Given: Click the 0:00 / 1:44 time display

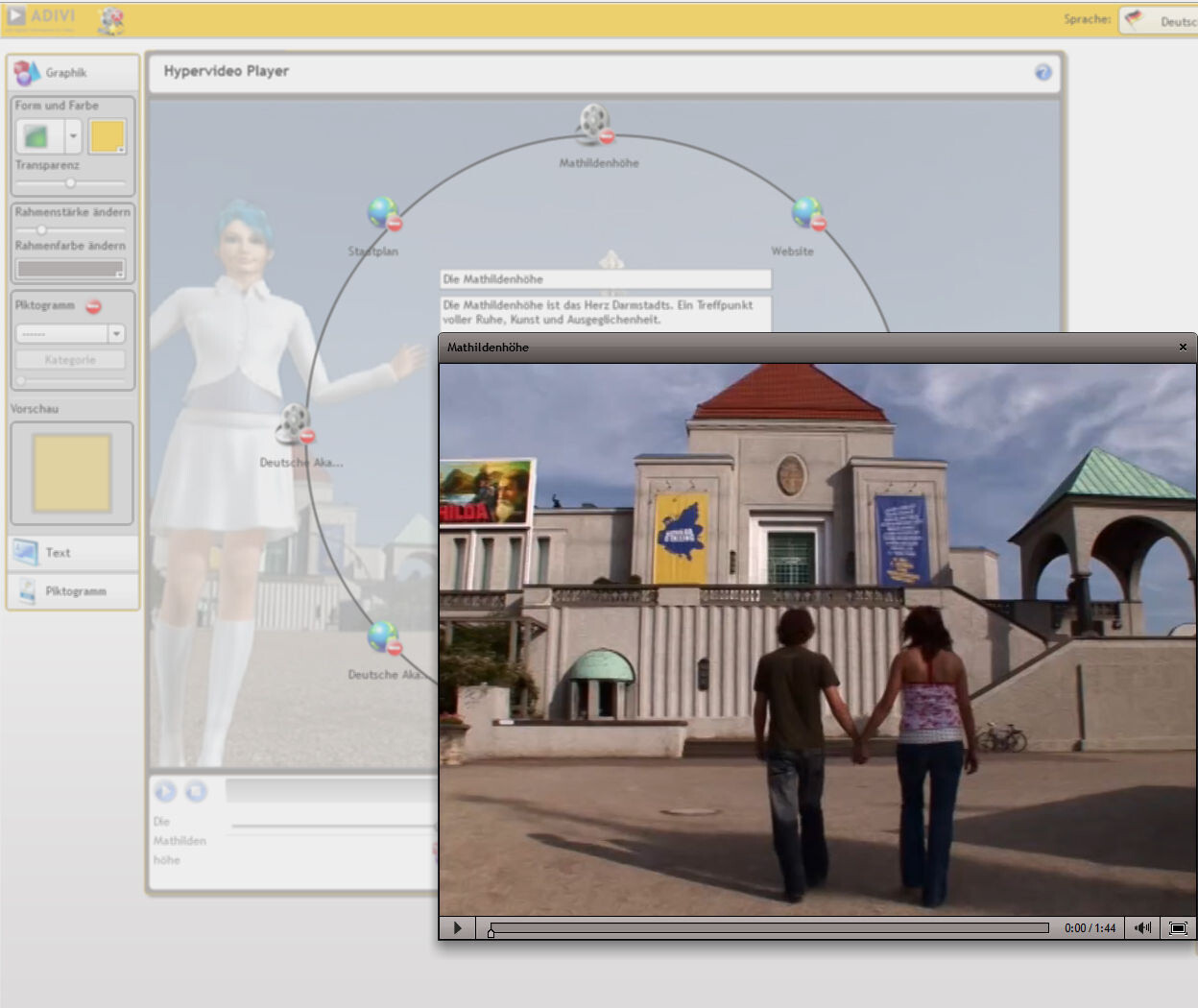Looking at the screenshot, I should (1090, 928).
